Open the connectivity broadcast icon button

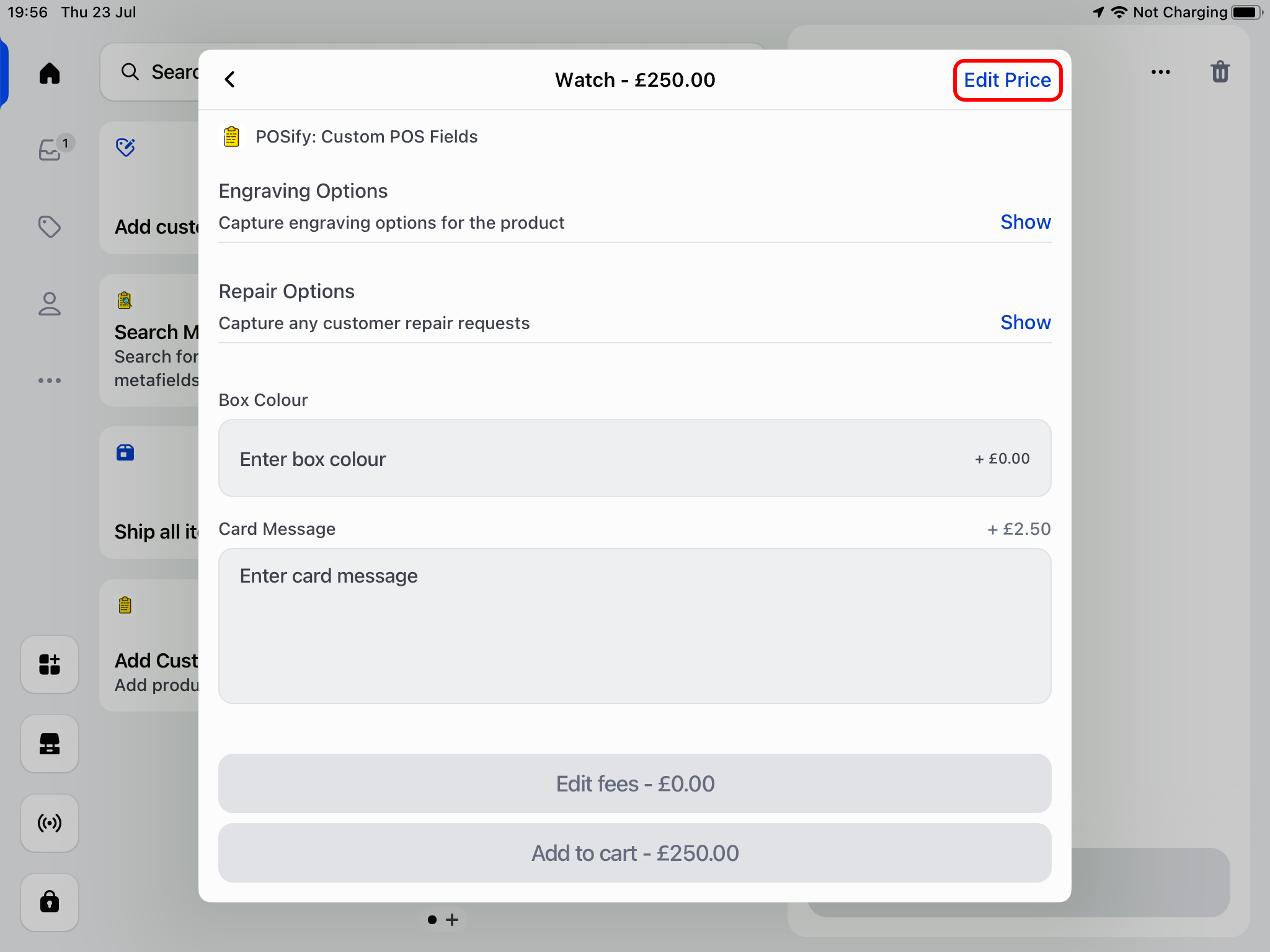50,823
